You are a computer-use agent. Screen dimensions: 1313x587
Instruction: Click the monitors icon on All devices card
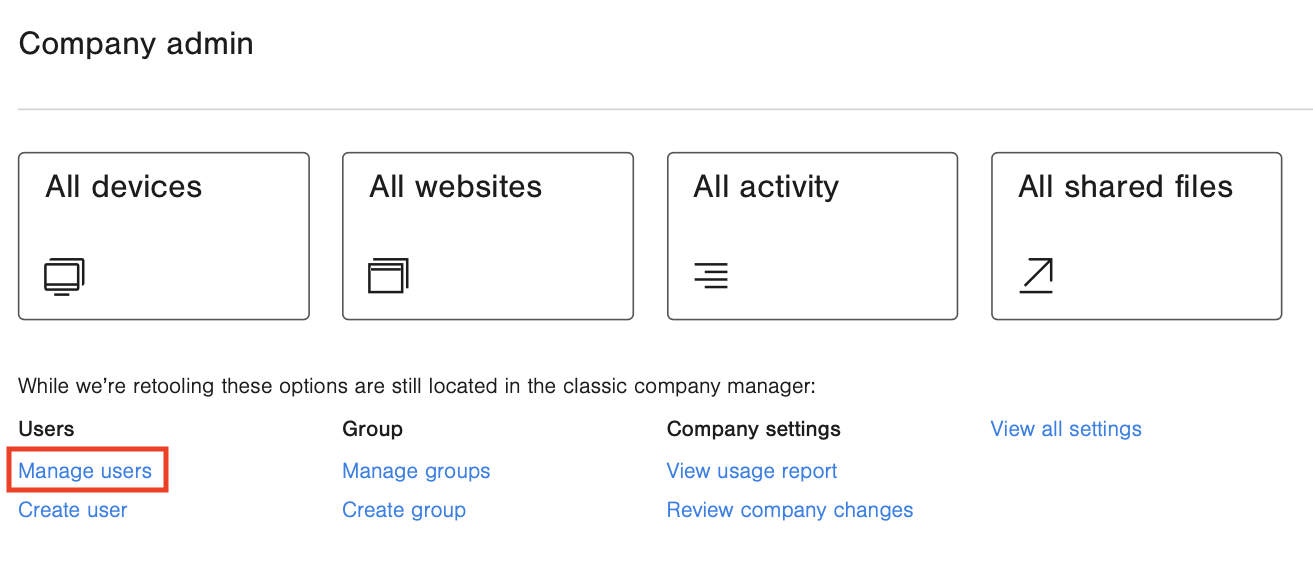[64, 275]
